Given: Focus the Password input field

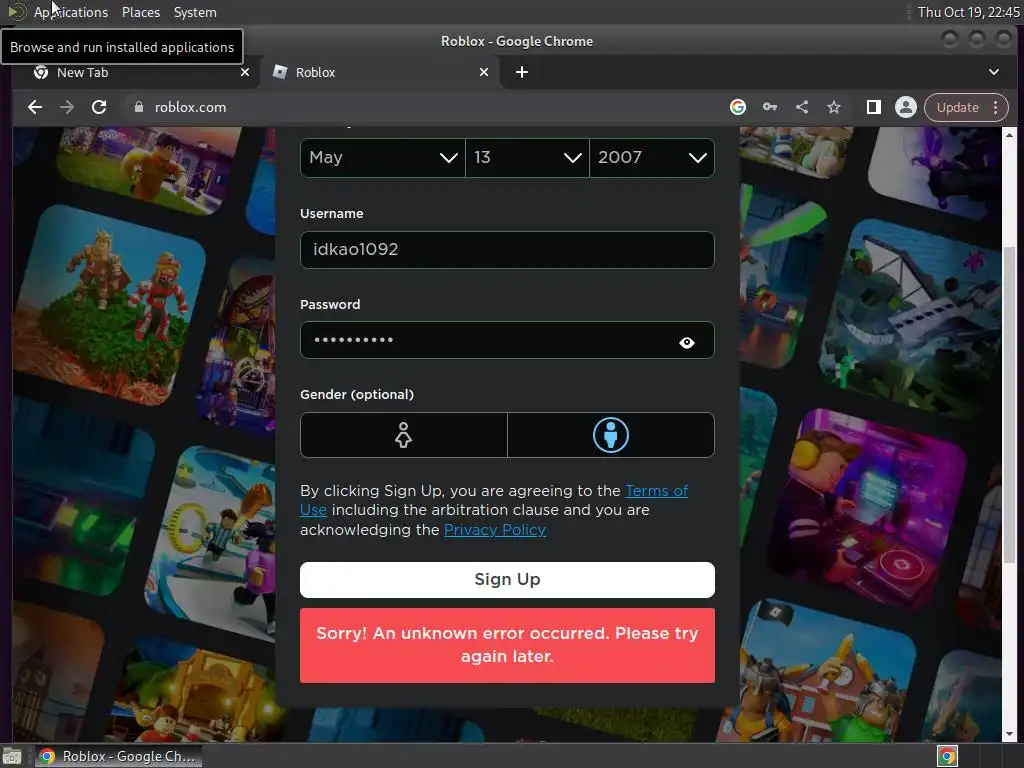Looking at the screenshot, I should [x=507, y=340].
